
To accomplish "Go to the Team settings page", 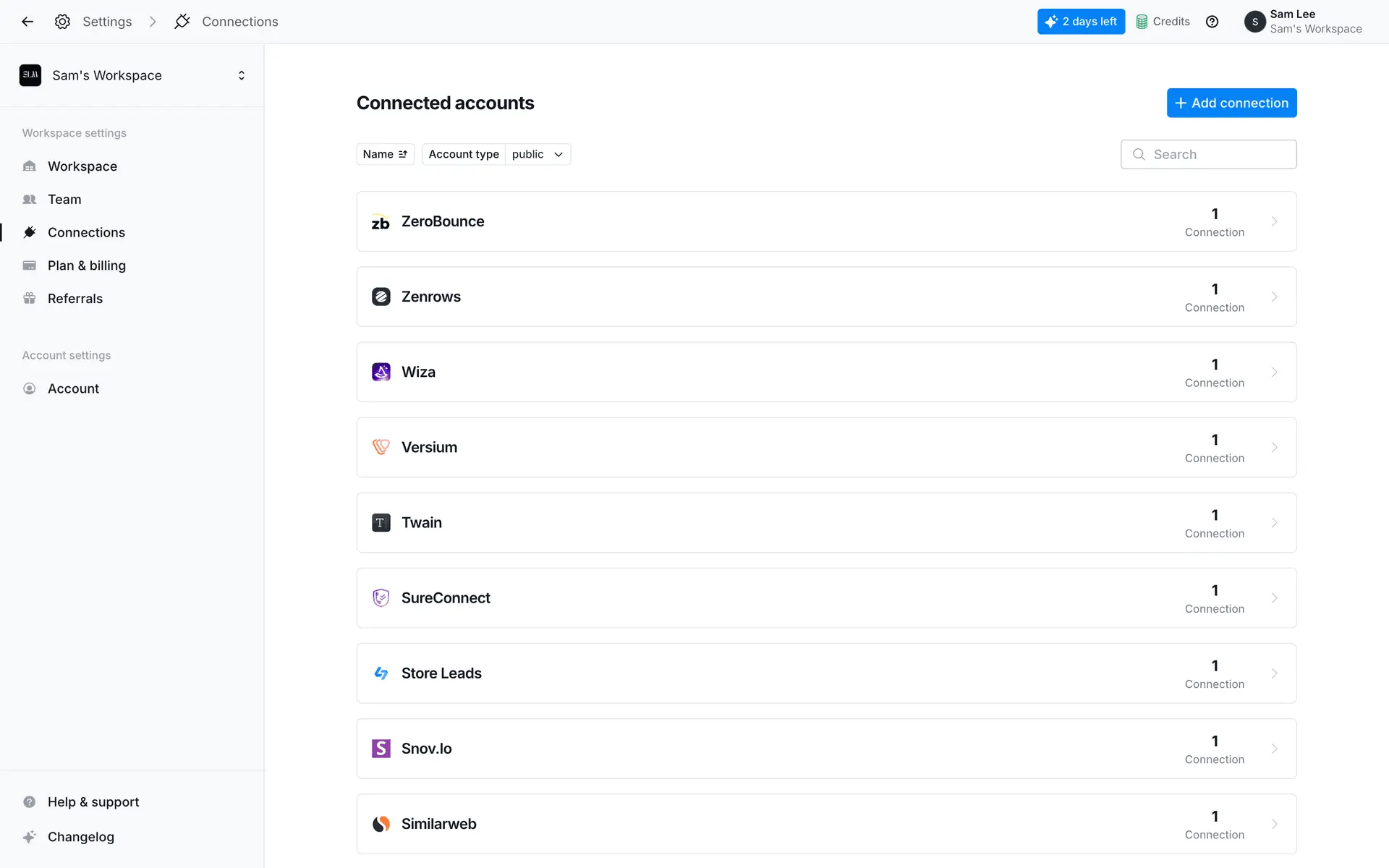I will (64, 199).
